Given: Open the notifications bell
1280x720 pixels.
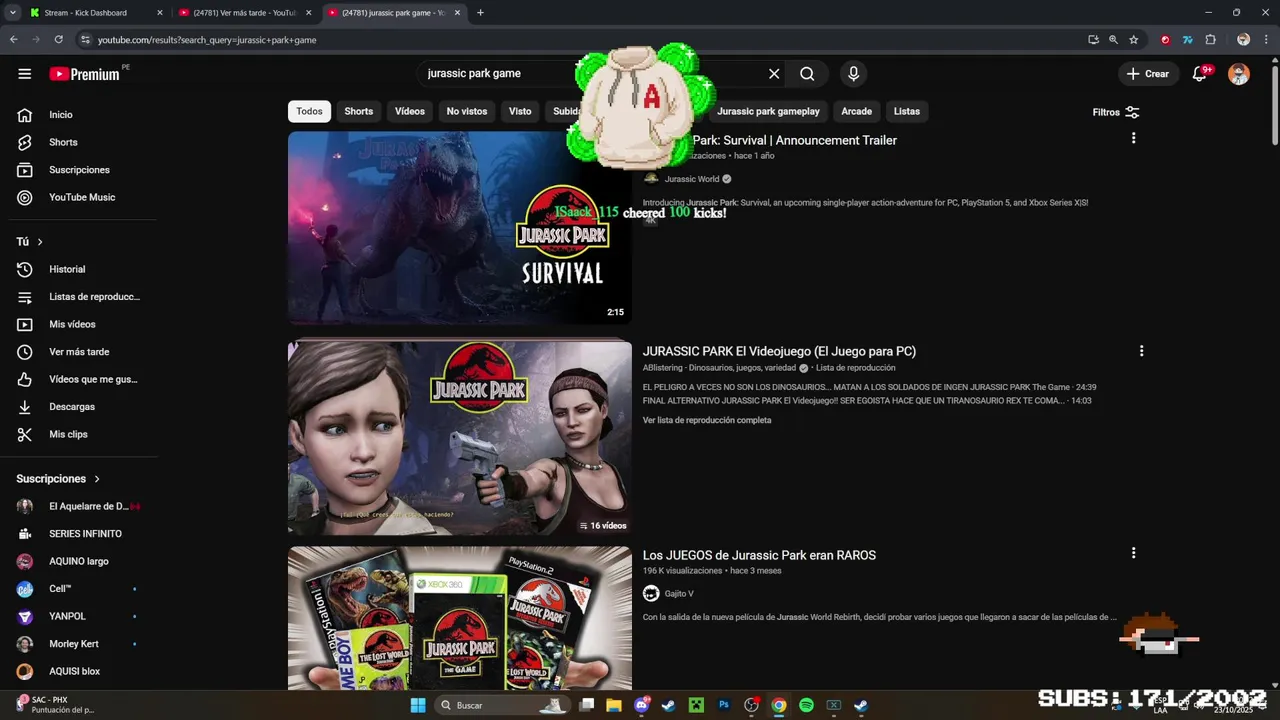Looking at the screenshot, I should click(x=1199, y=74).
